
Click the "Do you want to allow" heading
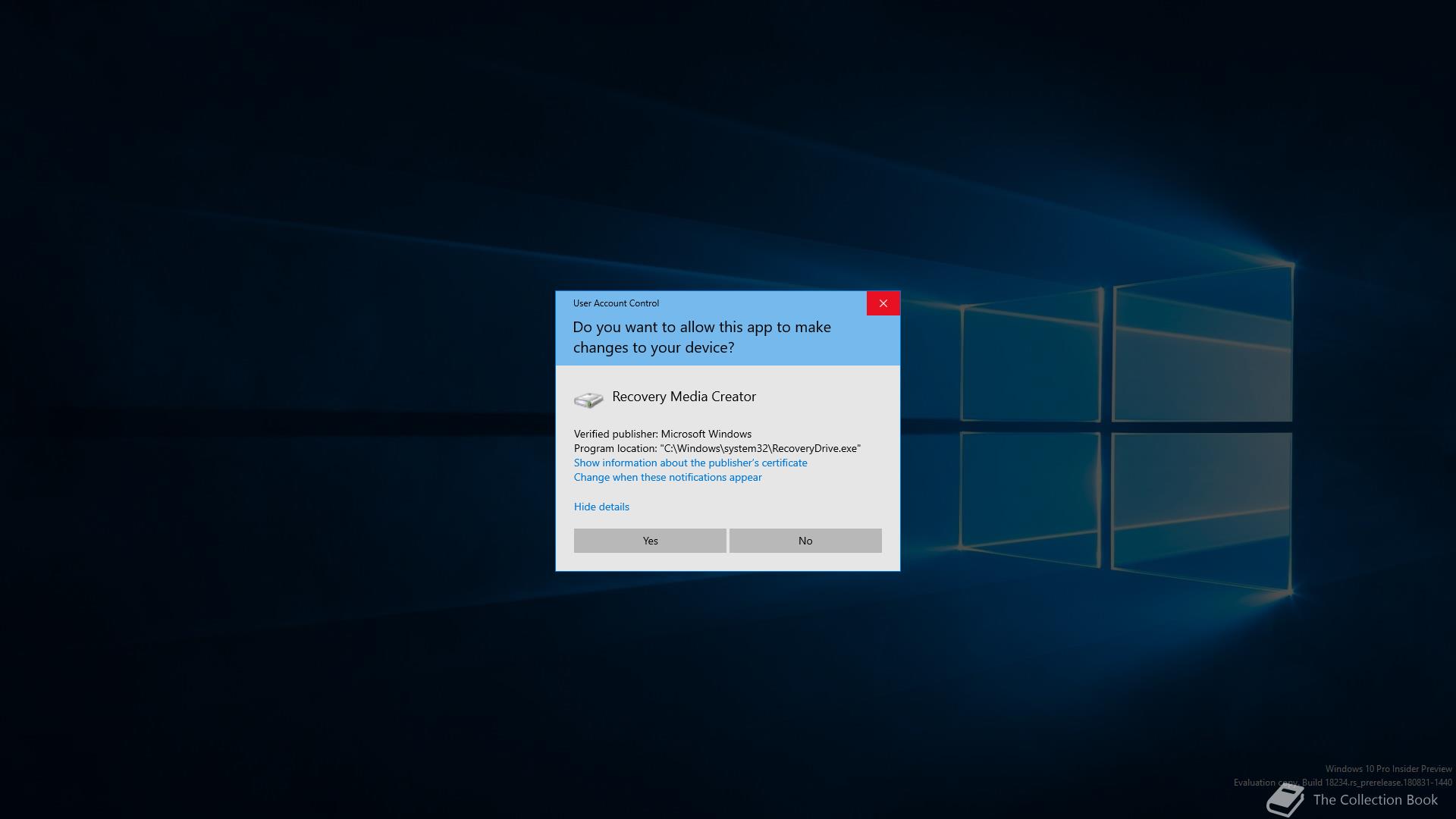coord(701,337)
